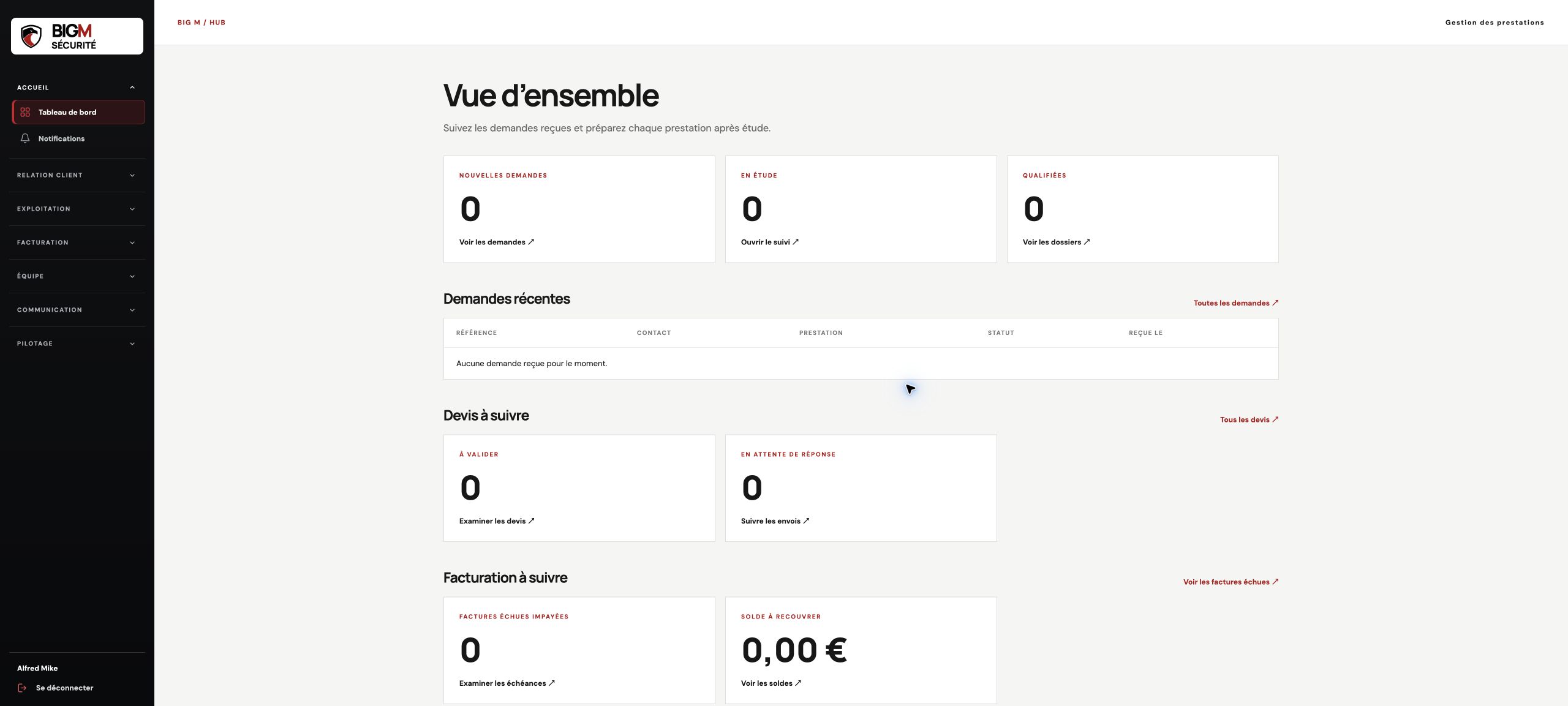1568x706 pixels.
Task: Click the Nouvelles demandes card label
Action: [503, 176]
